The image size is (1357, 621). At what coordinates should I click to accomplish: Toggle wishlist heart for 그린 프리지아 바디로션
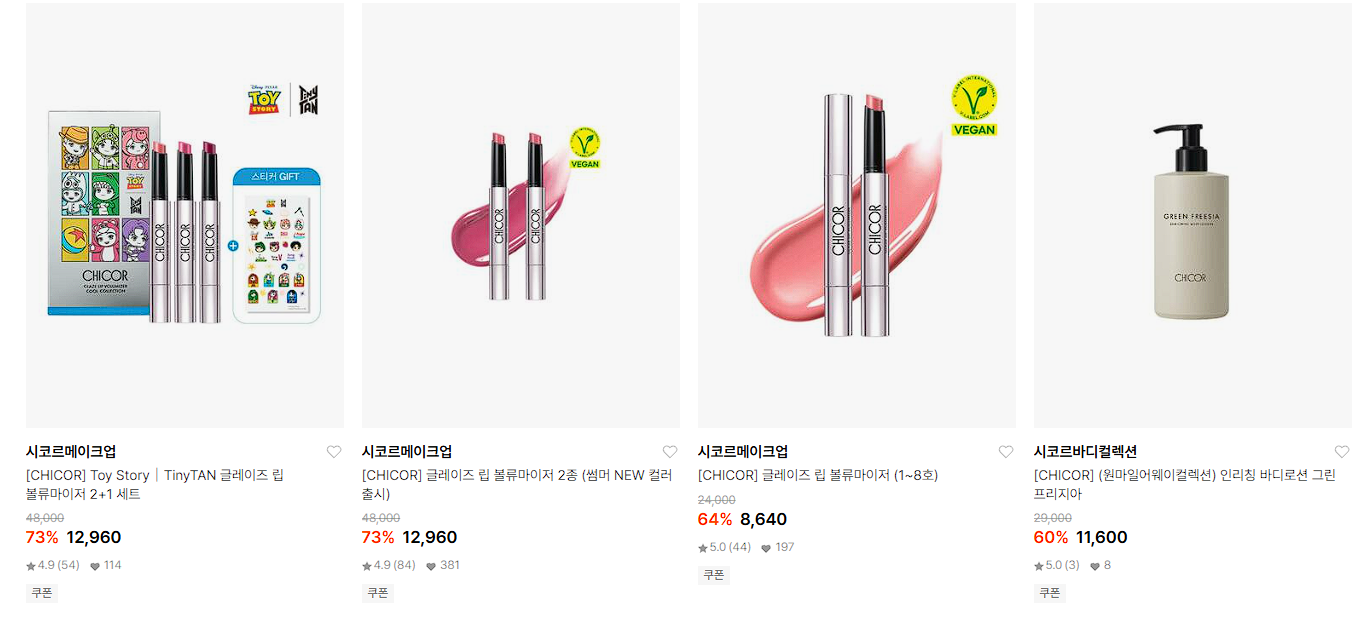pos(1342,452)
